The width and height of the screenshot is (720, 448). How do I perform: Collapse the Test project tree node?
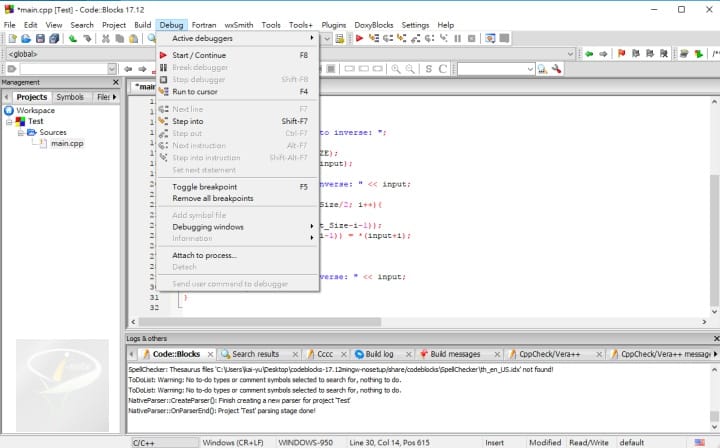click(9, 121)
